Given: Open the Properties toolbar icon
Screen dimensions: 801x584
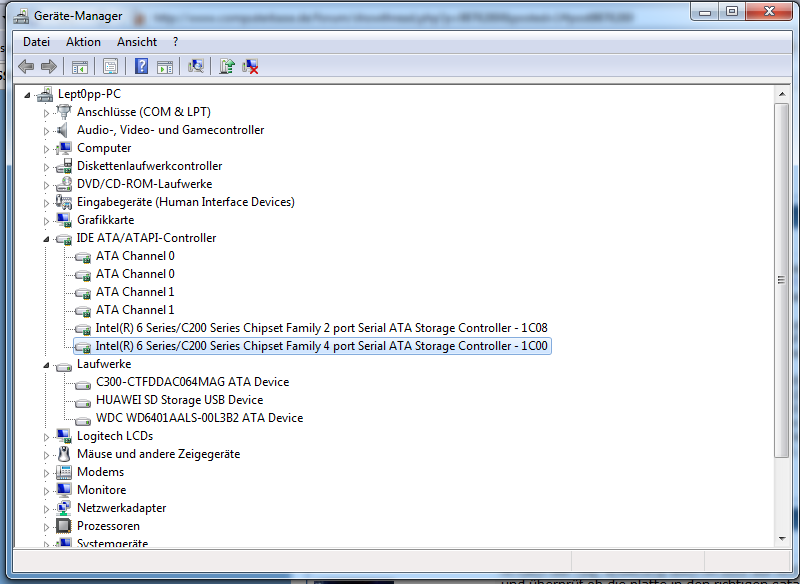Looking at the screenshot, I should click(110, 66).
